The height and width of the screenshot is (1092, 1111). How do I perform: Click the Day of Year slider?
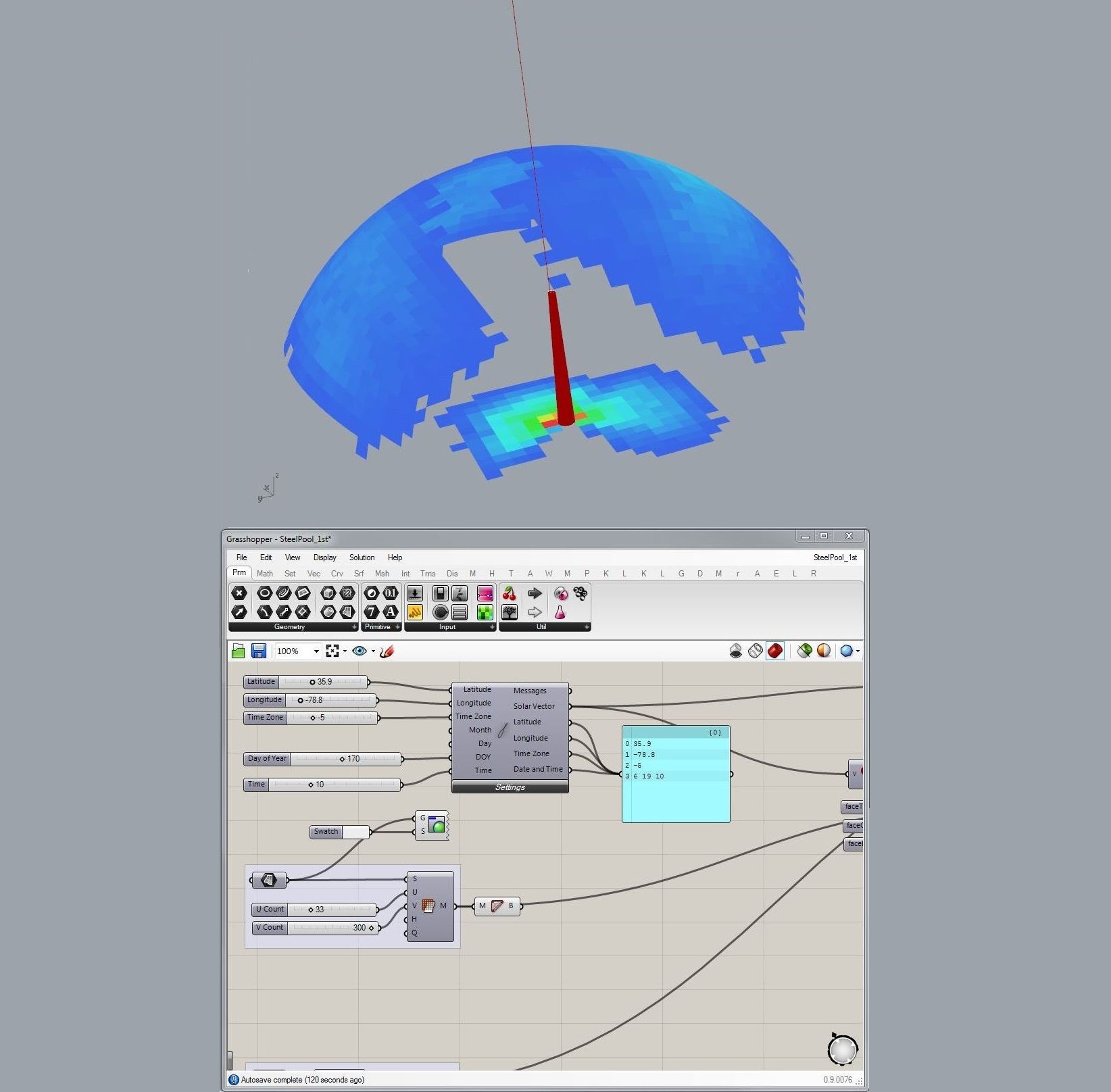[345, 759]
